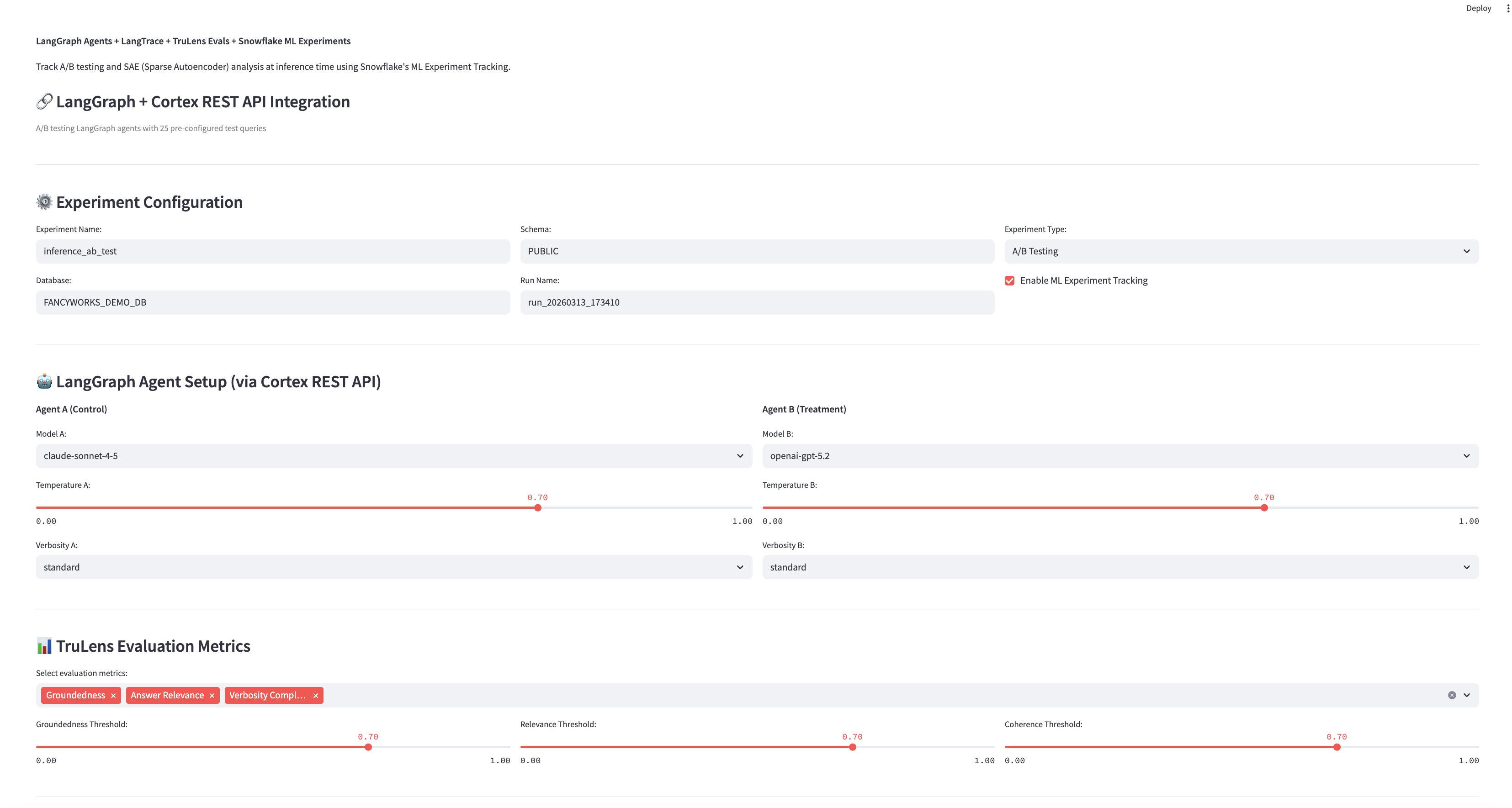Click the Schema input field
The height and width of the screenshot is (808, 1512).
click(757, 251)
